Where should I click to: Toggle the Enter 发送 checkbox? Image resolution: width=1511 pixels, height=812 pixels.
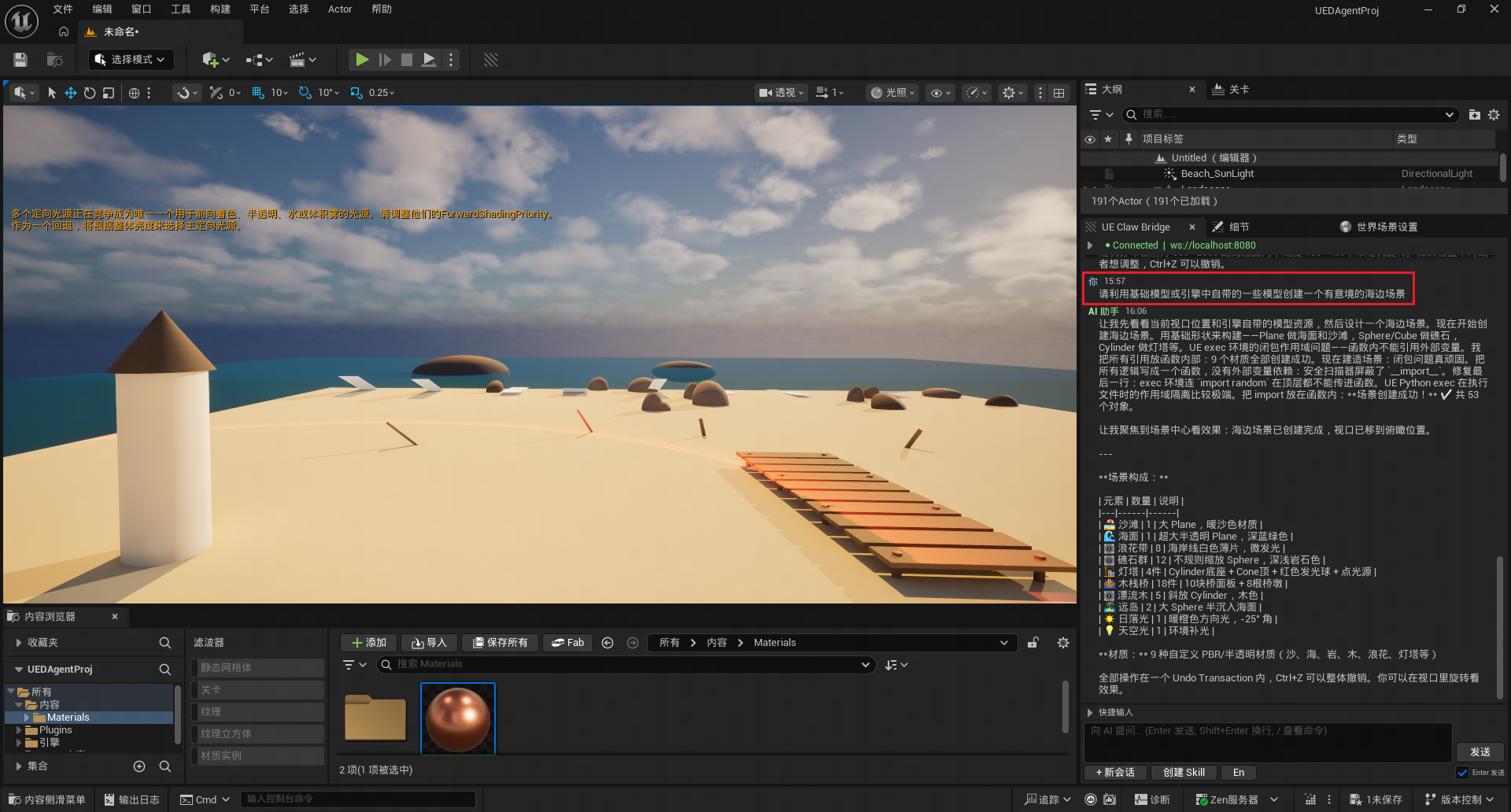(1462, 773)
